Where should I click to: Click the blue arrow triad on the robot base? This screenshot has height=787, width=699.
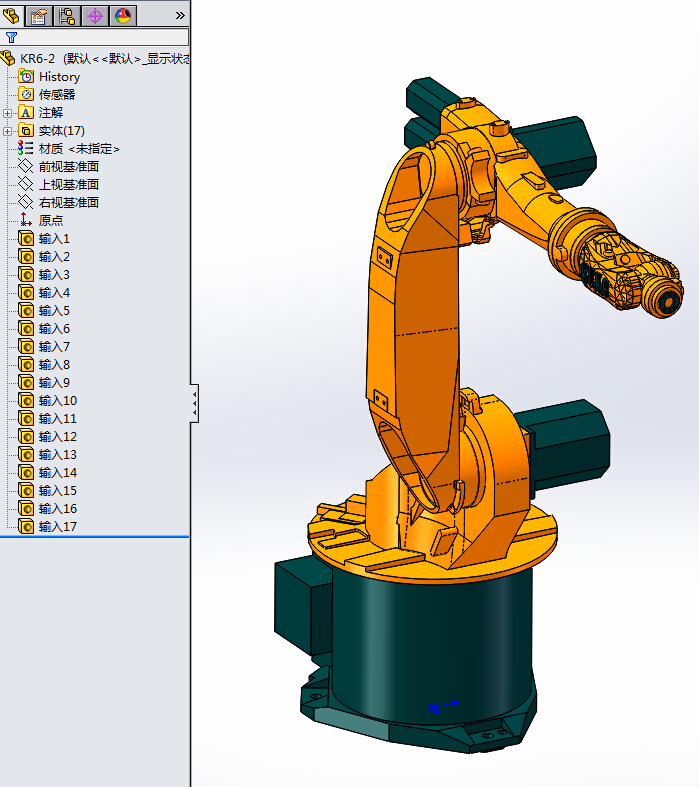444,706
